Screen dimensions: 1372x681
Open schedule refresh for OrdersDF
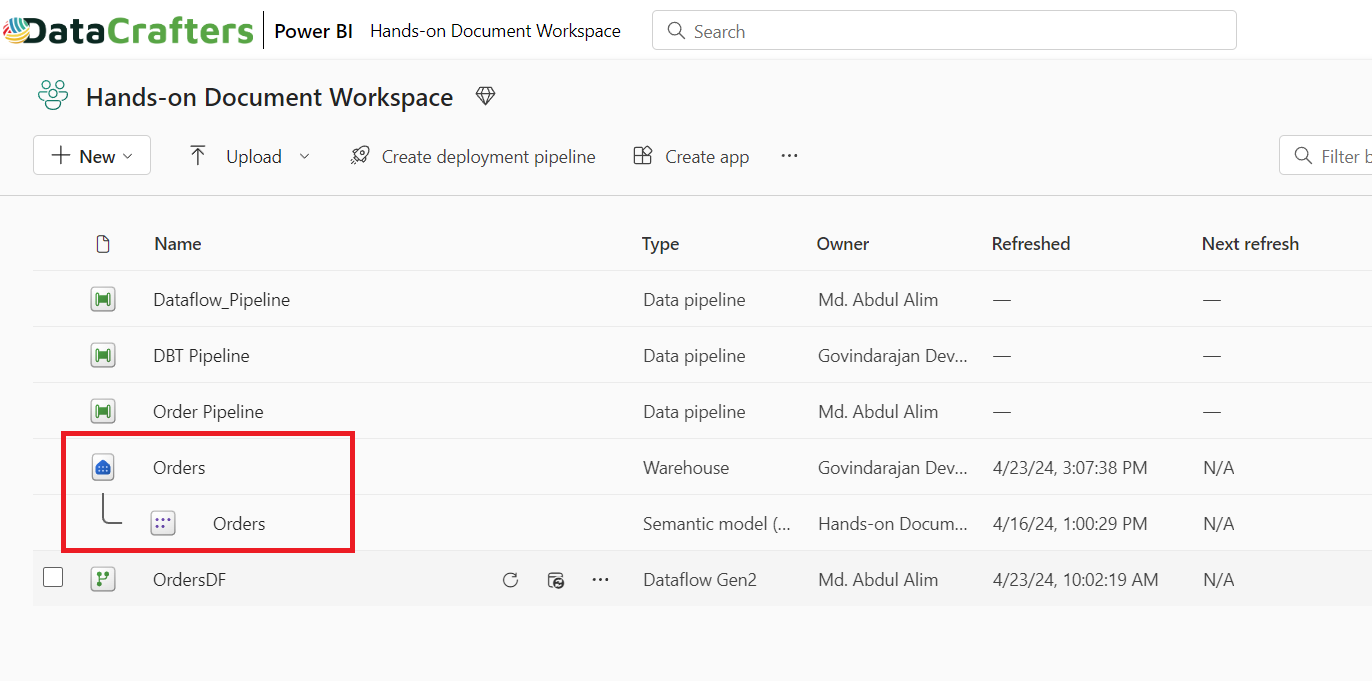pyautogui.click(x=556, y=580)
